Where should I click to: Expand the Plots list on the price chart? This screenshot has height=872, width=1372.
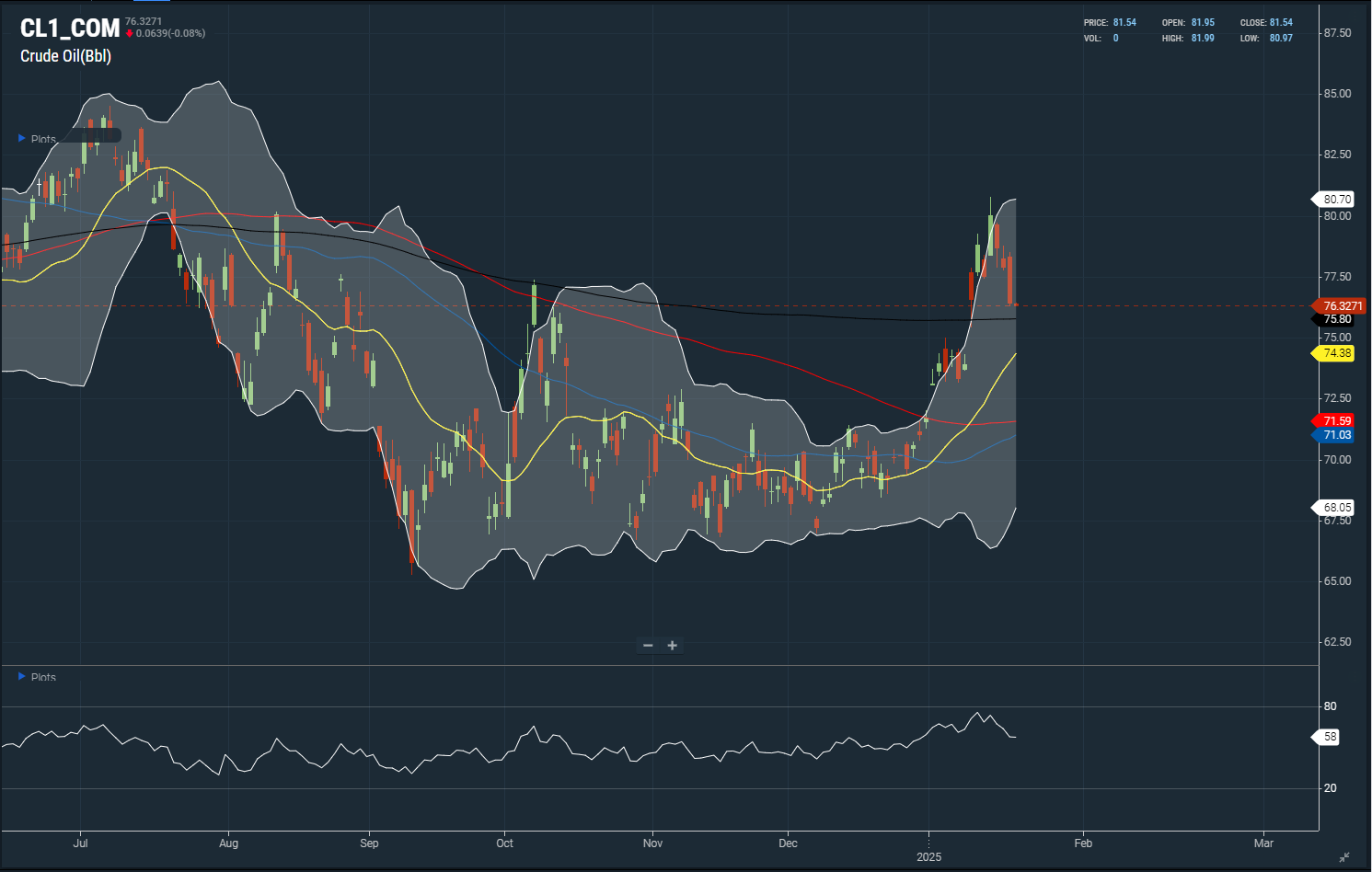[23, 139]
